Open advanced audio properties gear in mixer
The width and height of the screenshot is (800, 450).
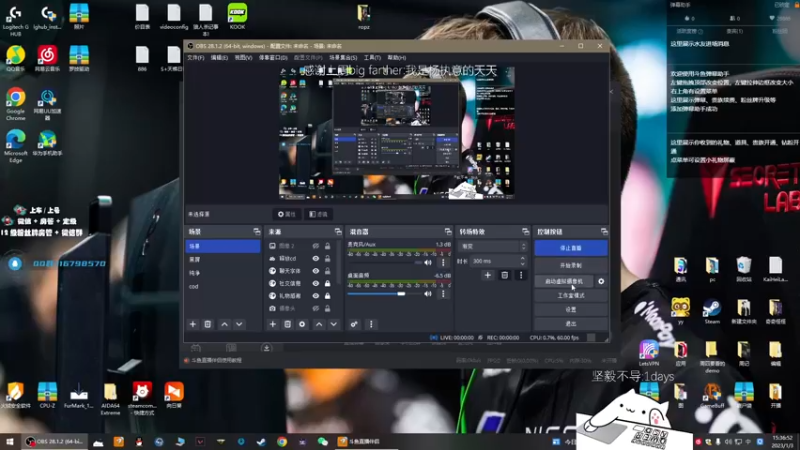coord(354,324)
